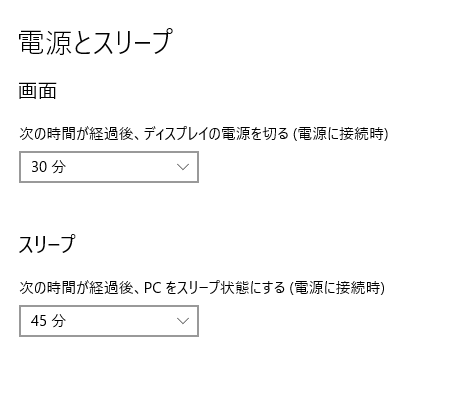The height and width of the screenshot is (393, 469).
Task: Select the 30 分 value text
Action: pyautogui.click(x=48, y=167)
